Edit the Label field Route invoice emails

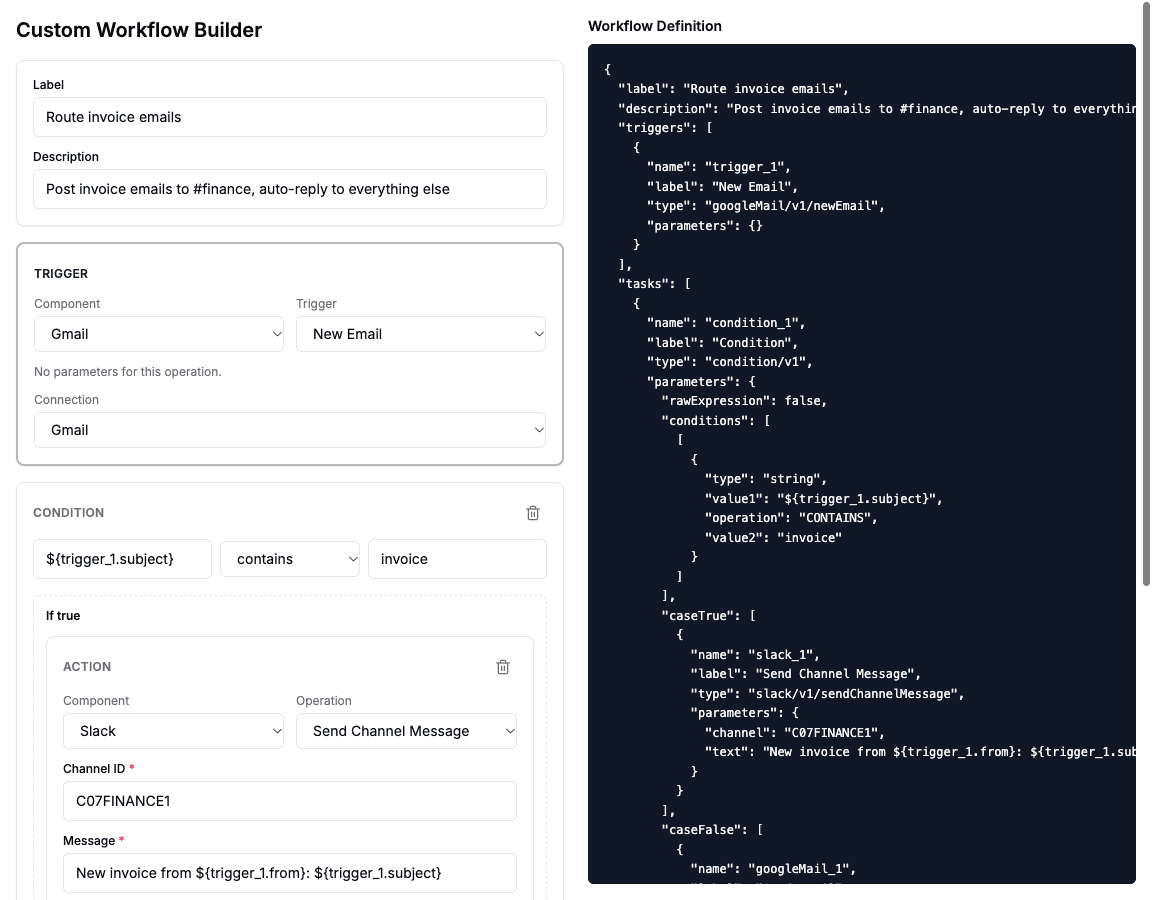coord(289,118)
